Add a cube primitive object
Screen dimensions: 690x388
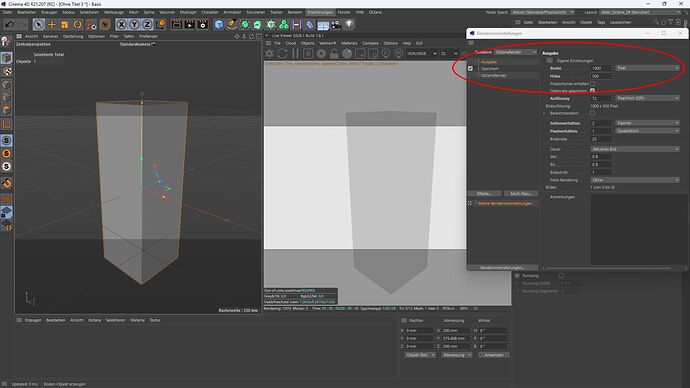(219, 25)
